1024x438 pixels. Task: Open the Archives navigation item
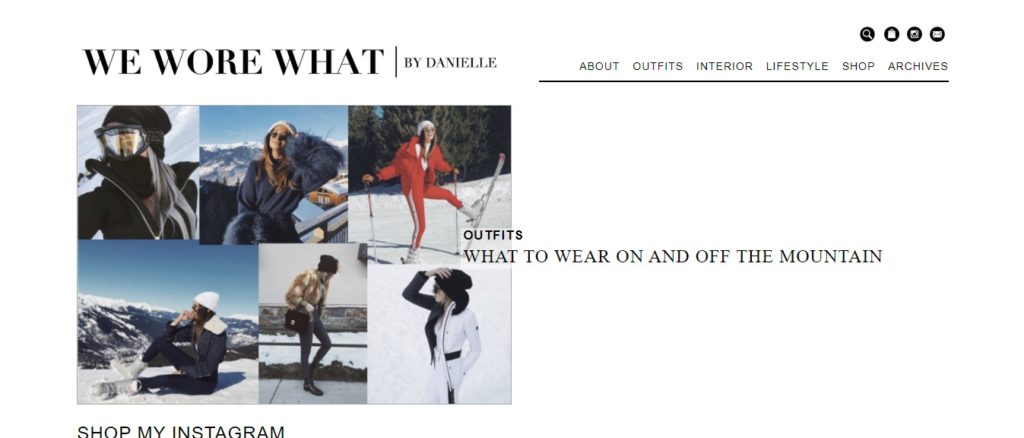coord(918,66)
